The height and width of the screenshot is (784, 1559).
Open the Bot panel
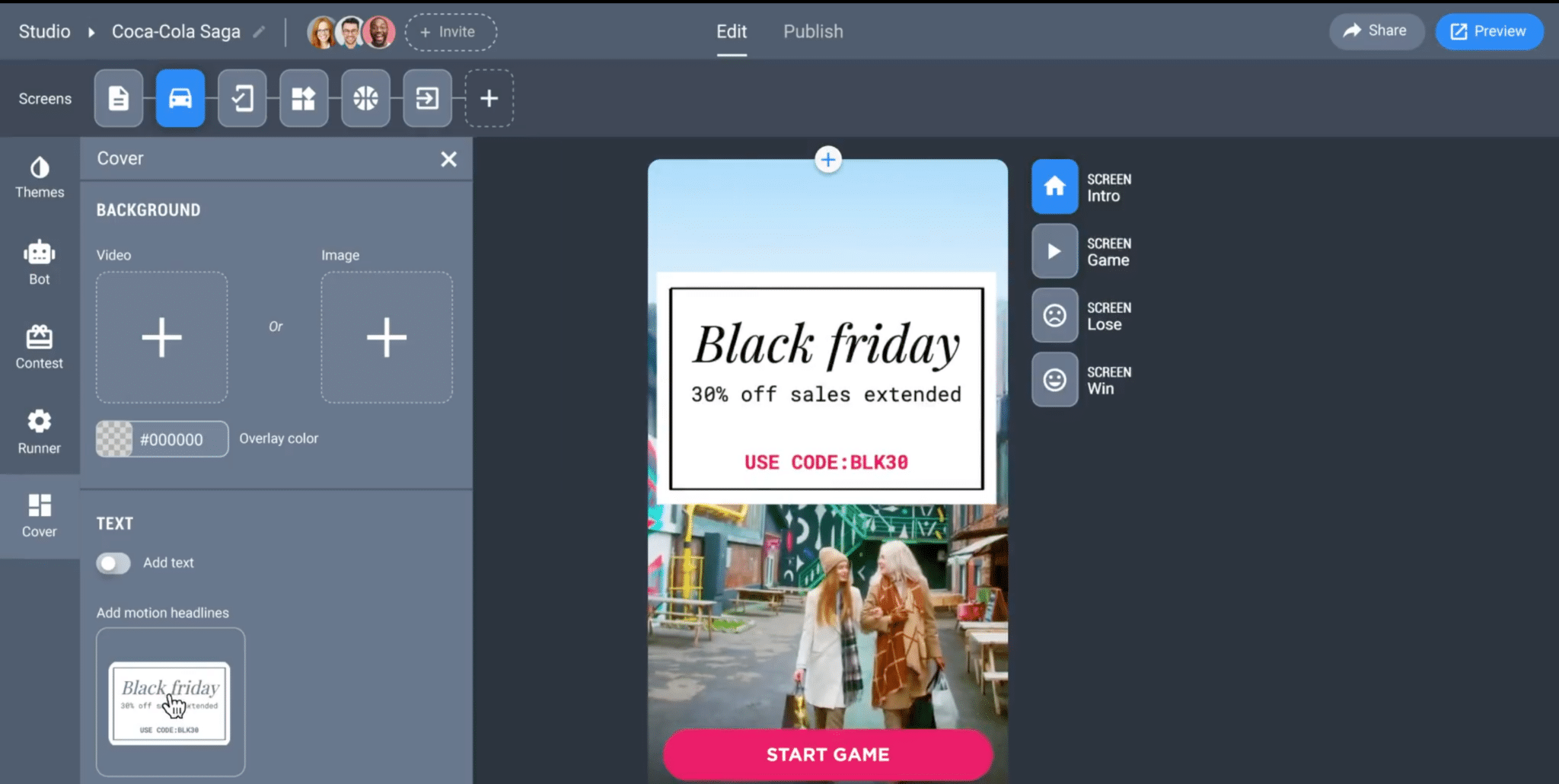point(38,262)
